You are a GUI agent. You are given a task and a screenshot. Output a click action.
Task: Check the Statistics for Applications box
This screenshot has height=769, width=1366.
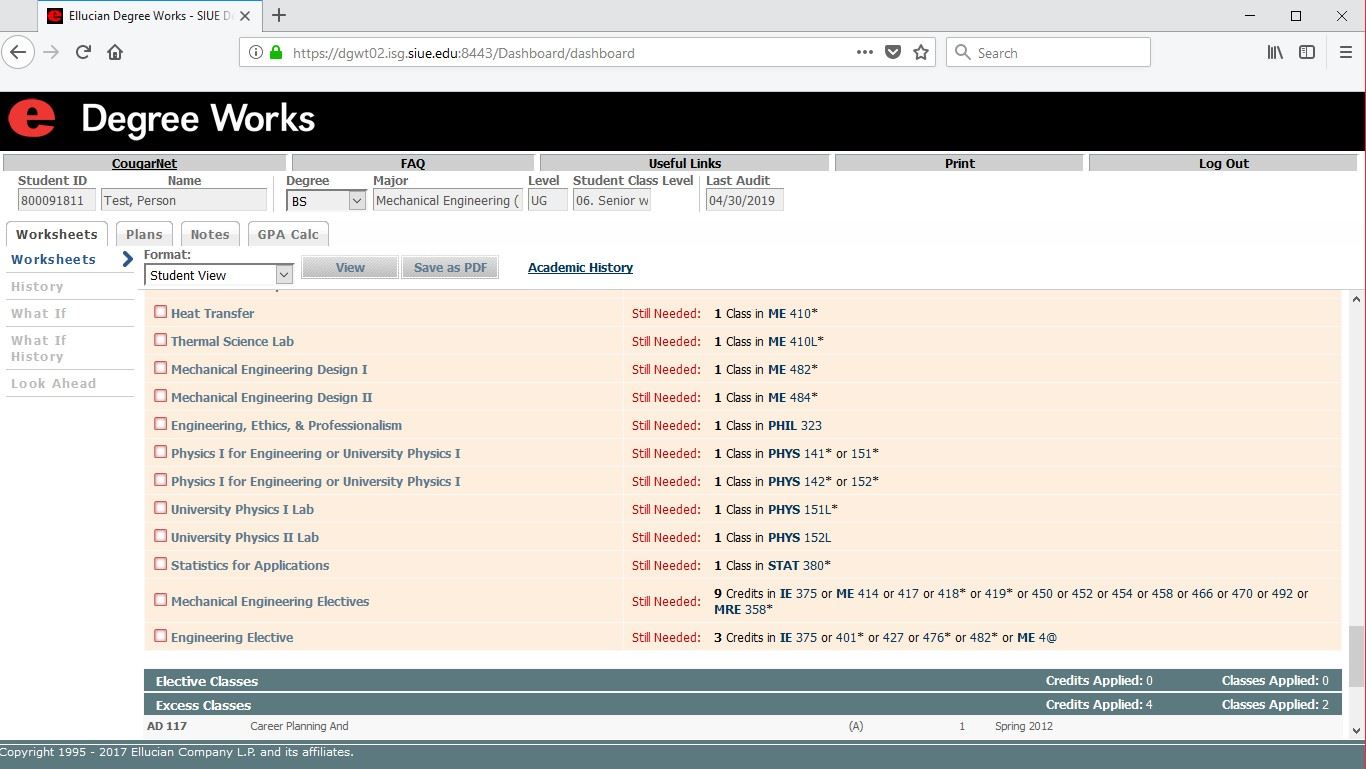[160, 564]
